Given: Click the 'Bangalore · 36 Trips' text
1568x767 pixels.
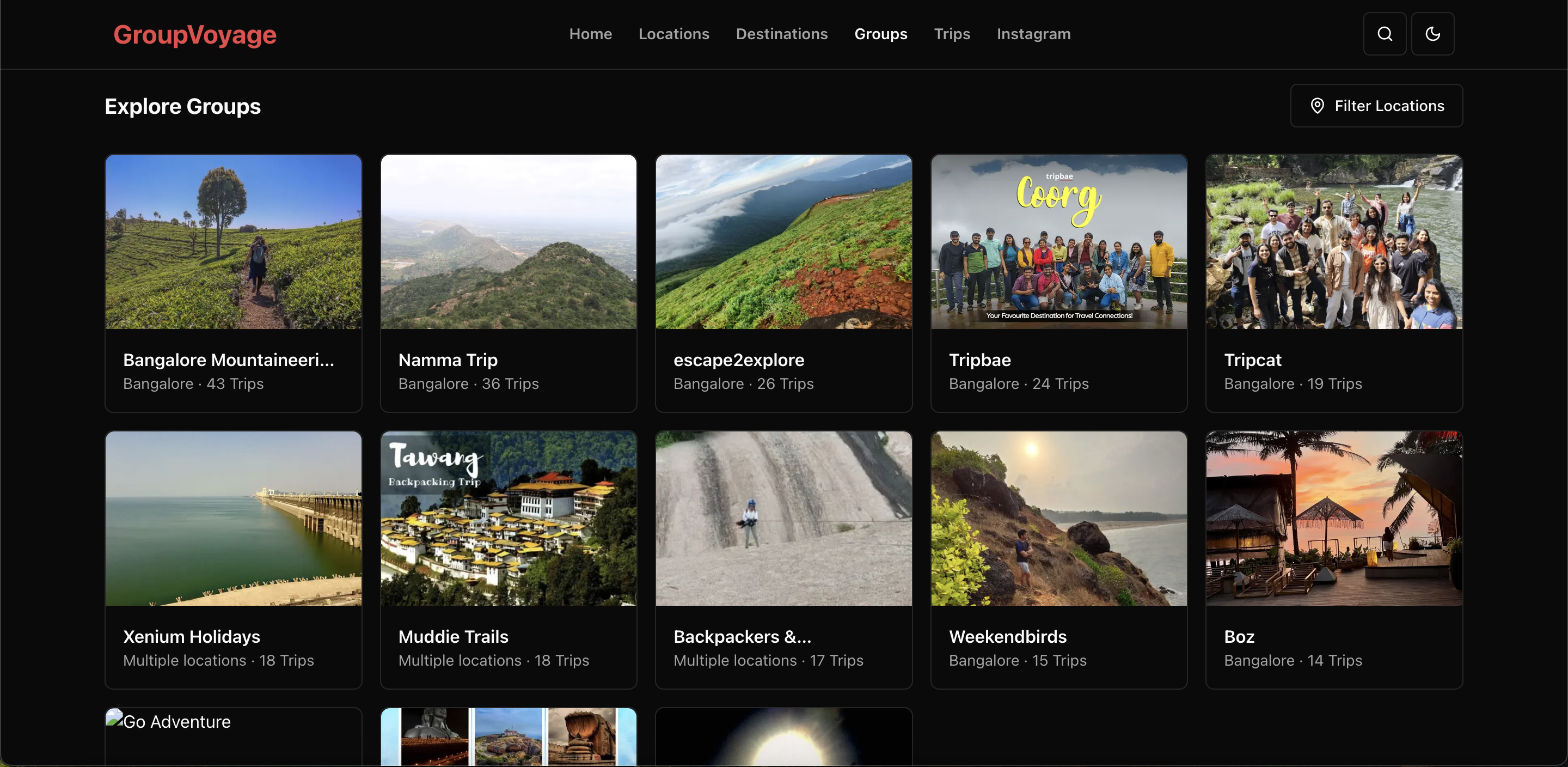Looking at the screenshot, I should click(468, 384).
